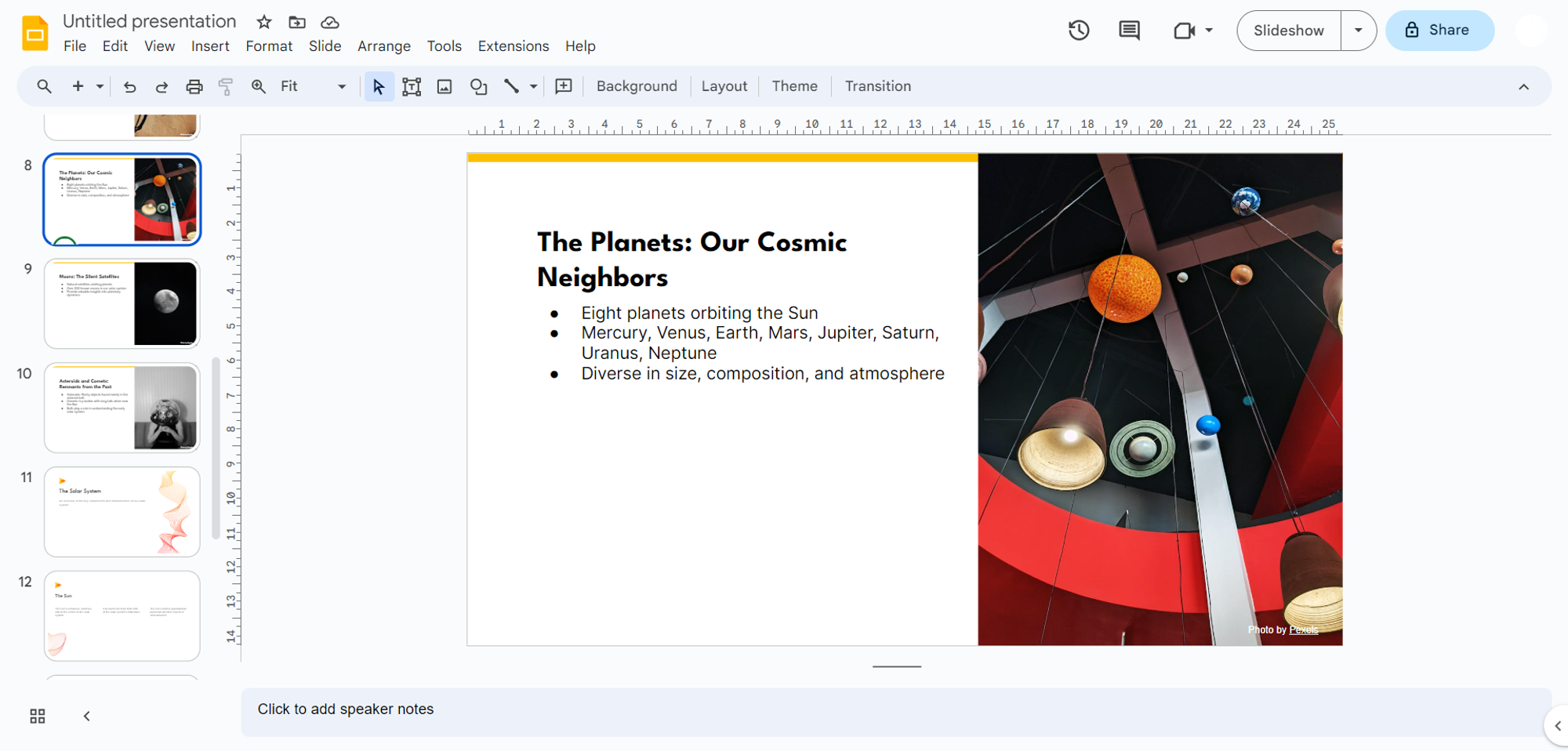Rename the Untitled presentation title

[x=149, y=21]
